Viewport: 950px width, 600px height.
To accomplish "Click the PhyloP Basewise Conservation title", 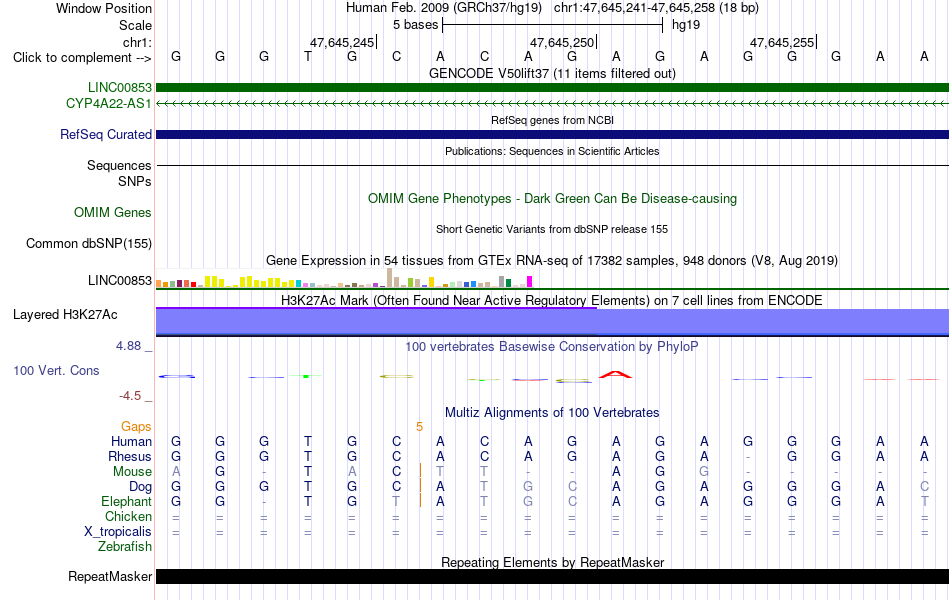I will pos(552,347).
